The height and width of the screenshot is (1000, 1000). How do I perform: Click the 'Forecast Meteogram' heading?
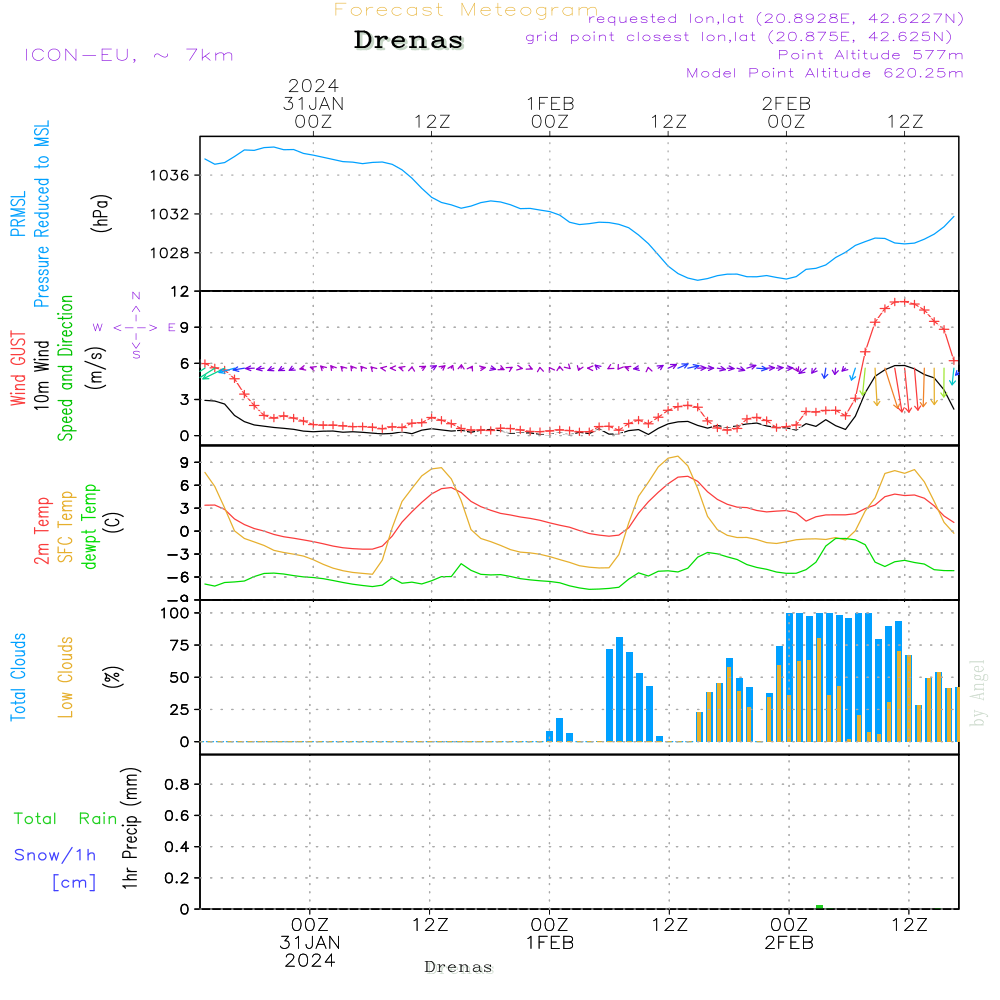pos(466,10)
